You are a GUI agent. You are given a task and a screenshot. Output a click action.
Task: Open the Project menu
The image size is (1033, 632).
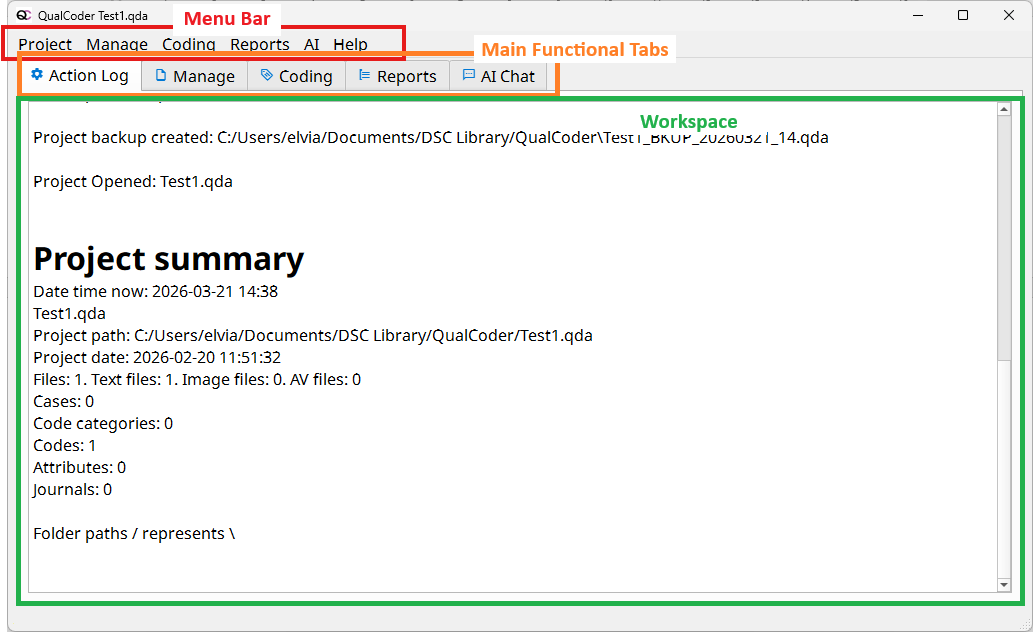(x=45, y=44)
